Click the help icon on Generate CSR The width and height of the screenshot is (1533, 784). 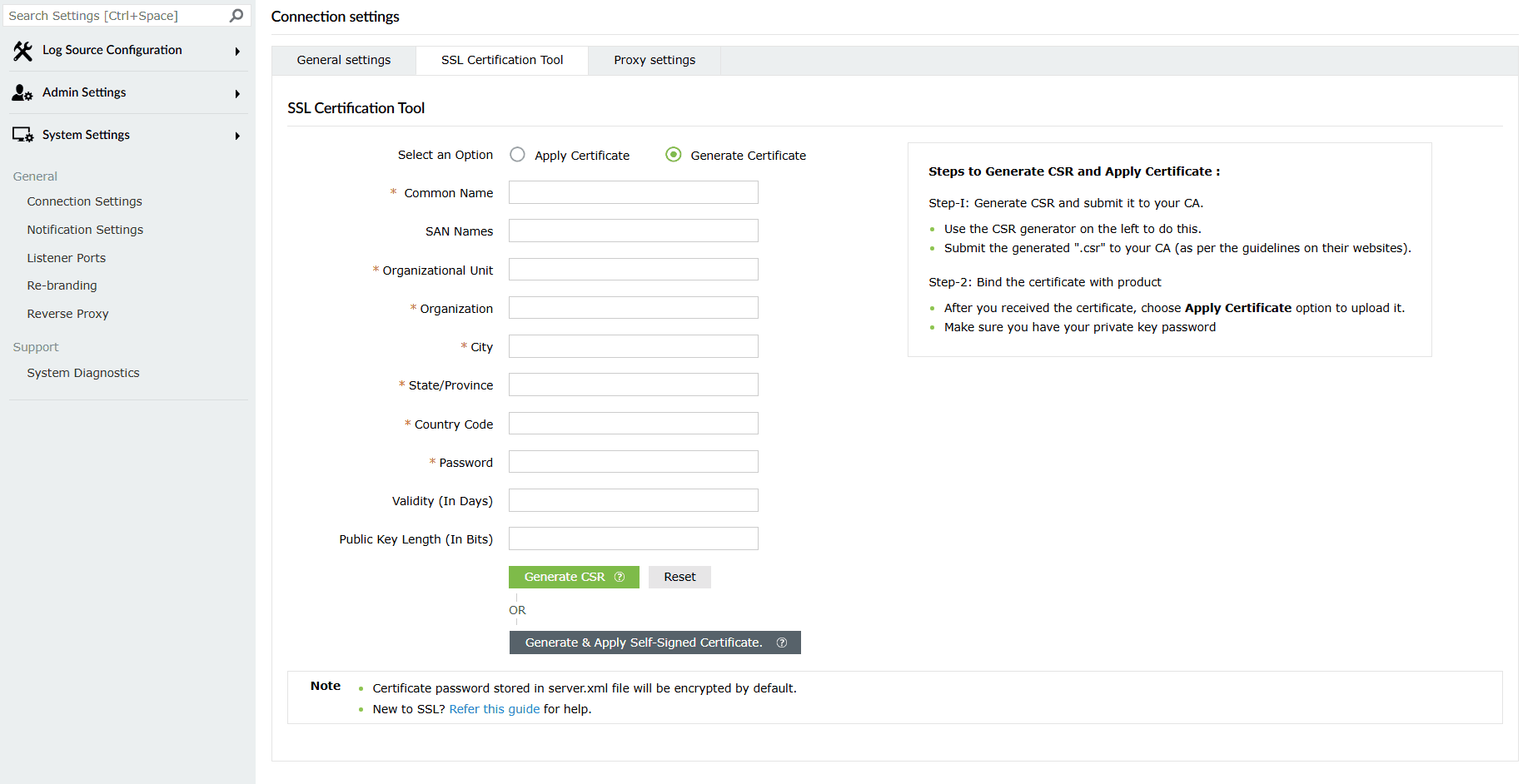click(x=620, y=577)
